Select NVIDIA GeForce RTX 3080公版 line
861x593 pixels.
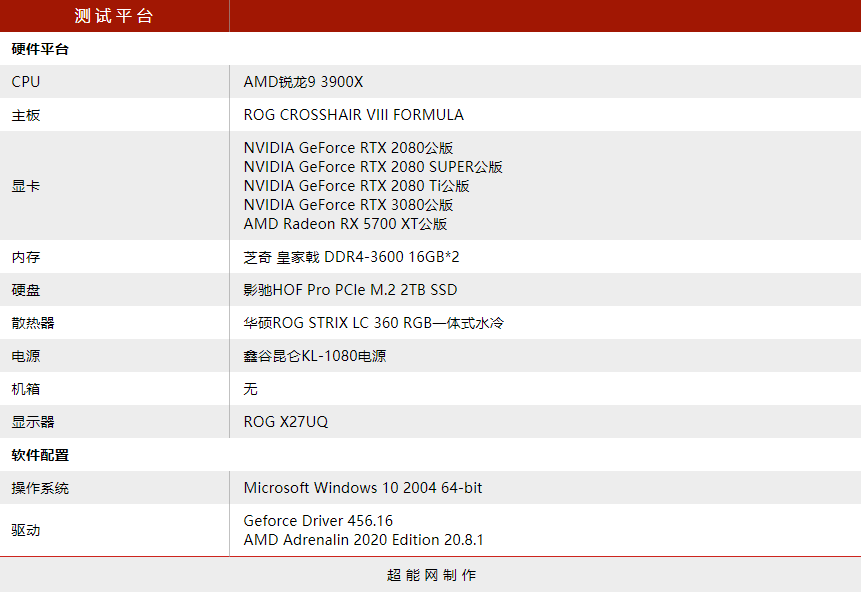(342, 204)
